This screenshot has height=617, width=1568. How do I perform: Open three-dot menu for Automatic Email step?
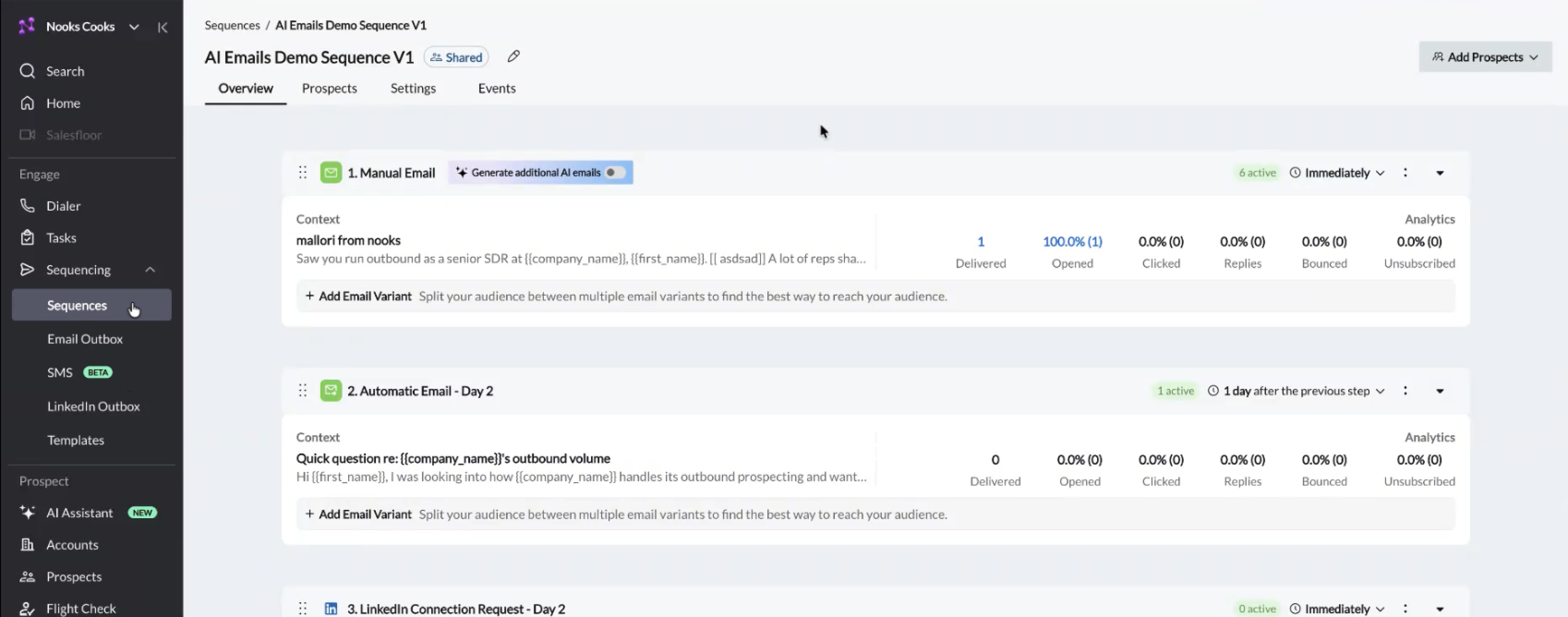[x=1405, y=390]
